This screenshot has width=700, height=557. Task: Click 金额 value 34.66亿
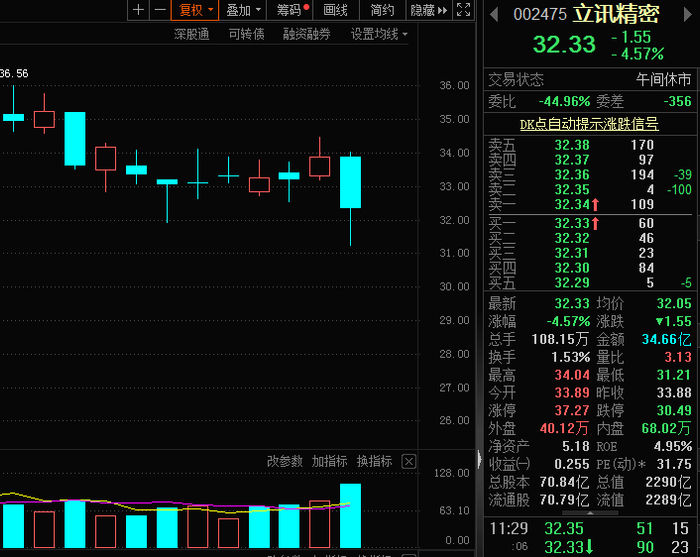tap(667, 340)
